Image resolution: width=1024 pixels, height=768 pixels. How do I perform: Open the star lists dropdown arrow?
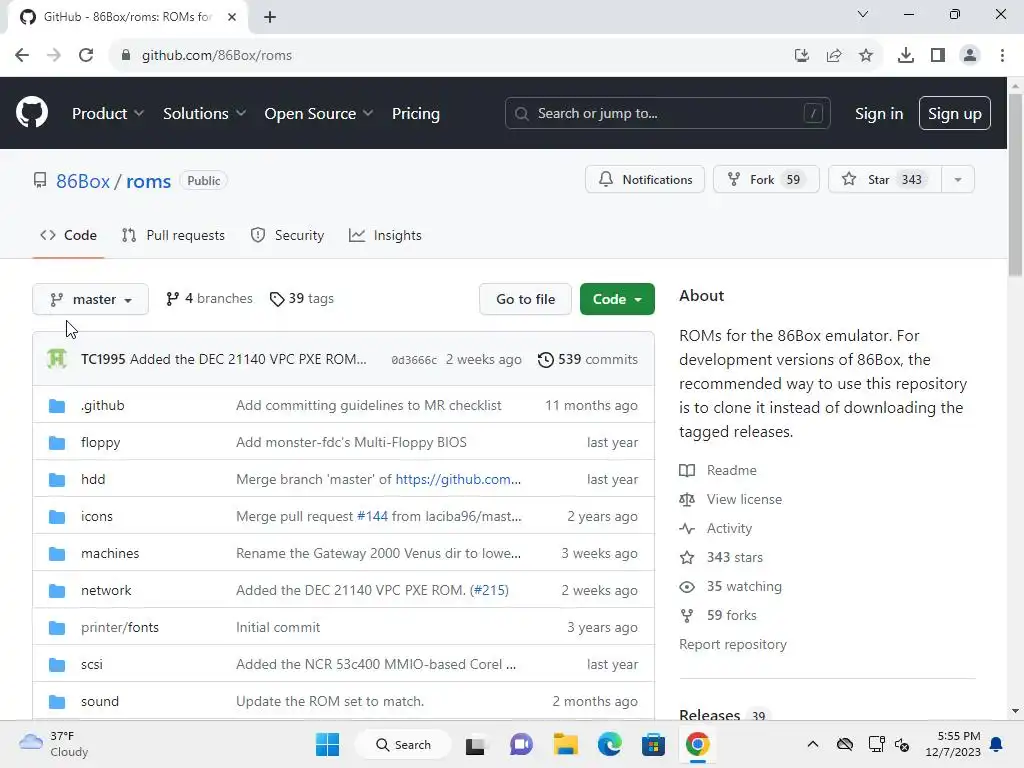[958, 180]
